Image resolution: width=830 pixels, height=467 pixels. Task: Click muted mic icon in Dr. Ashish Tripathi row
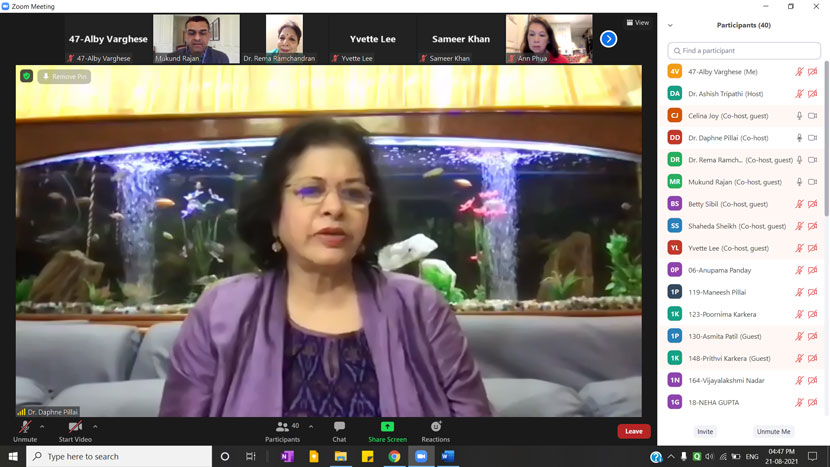pyautogui.click(x=799, y=94)
